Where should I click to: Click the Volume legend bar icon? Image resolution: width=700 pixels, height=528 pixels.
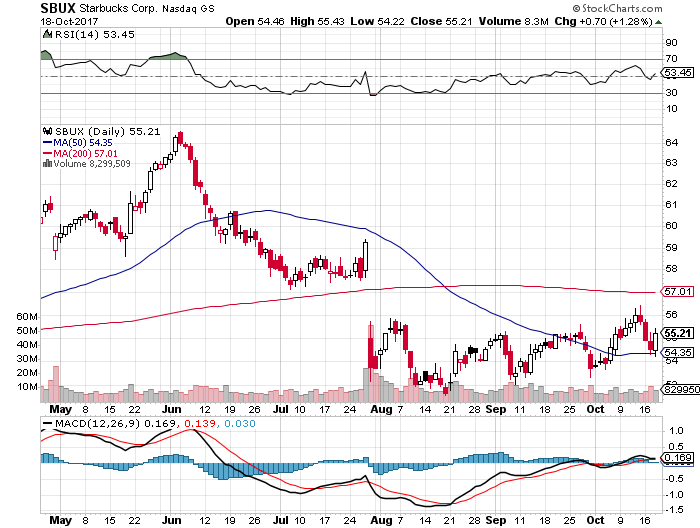45,163
